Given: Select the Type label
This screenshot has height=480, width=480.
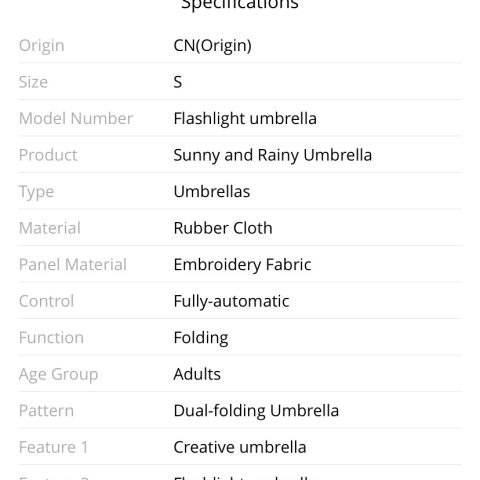Looking at the screenshot, I should pos(36,192).
